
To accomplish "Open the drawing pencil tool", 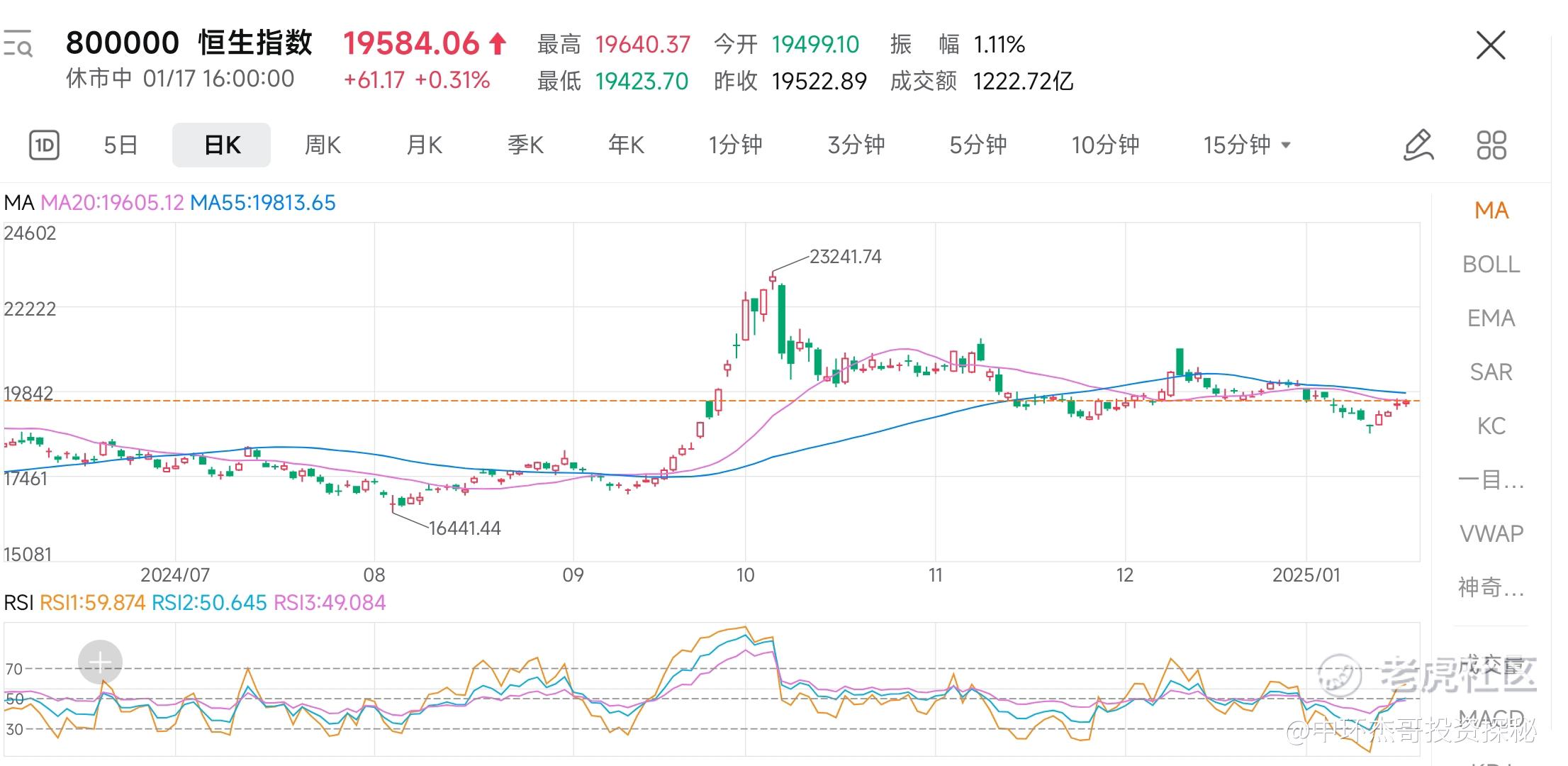I will pyautogui.click(x=1418, y=145).
